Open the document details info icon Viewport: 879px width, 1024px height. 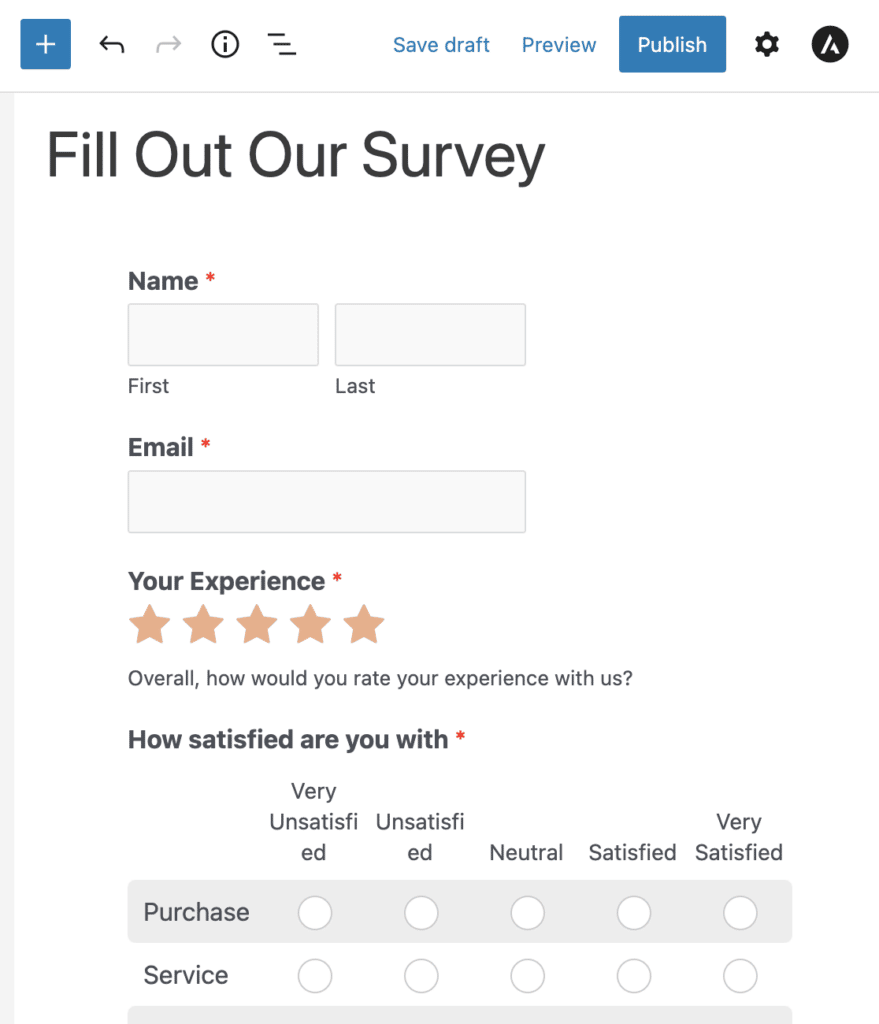(225, 45)
